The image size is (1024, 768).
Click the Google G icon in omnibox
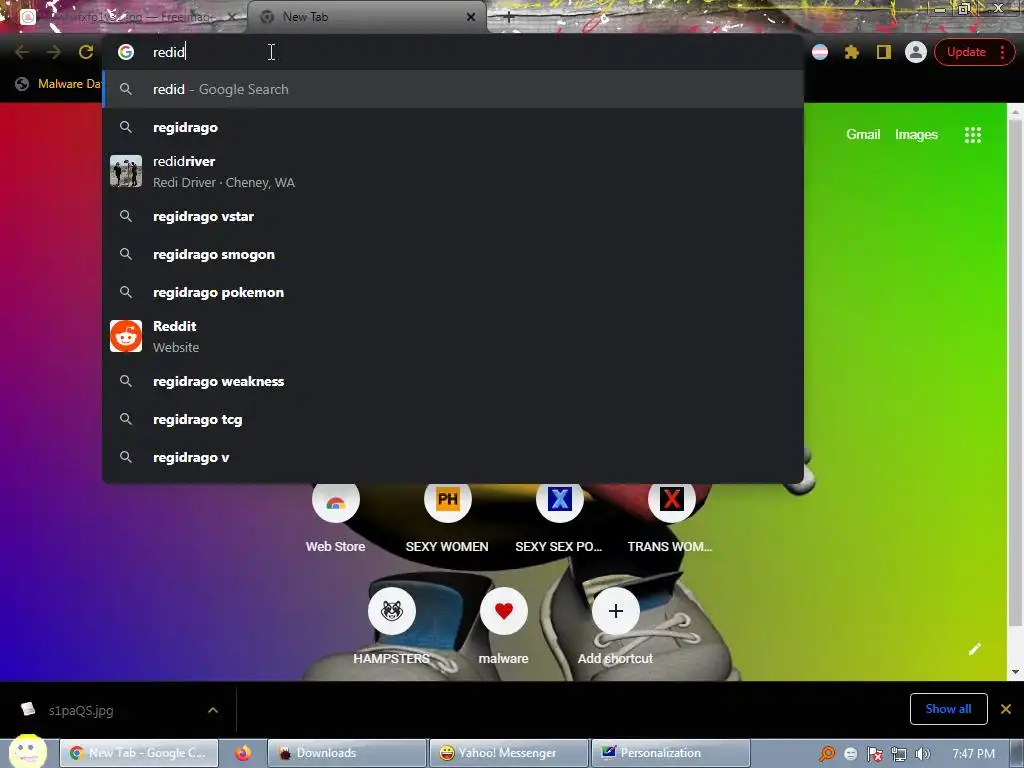pos(126,52)
